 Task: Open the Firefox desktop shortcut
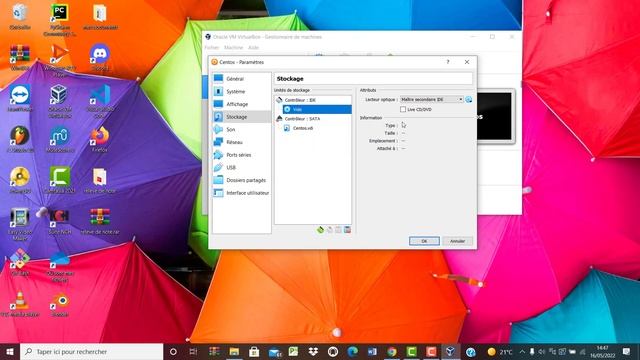100,140
